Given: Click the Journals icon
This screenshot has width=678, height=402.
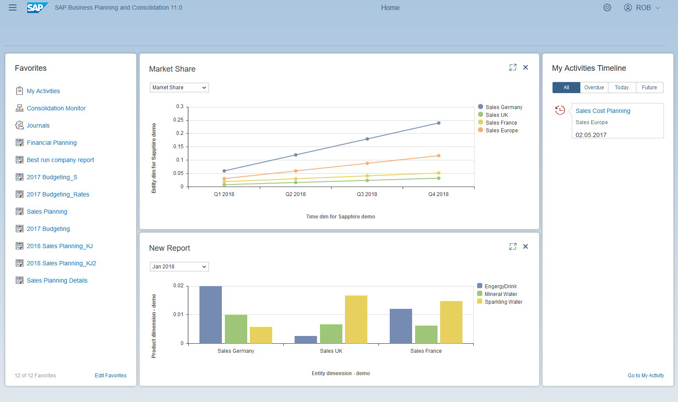Looking at the screenshot, I should 19,125.
